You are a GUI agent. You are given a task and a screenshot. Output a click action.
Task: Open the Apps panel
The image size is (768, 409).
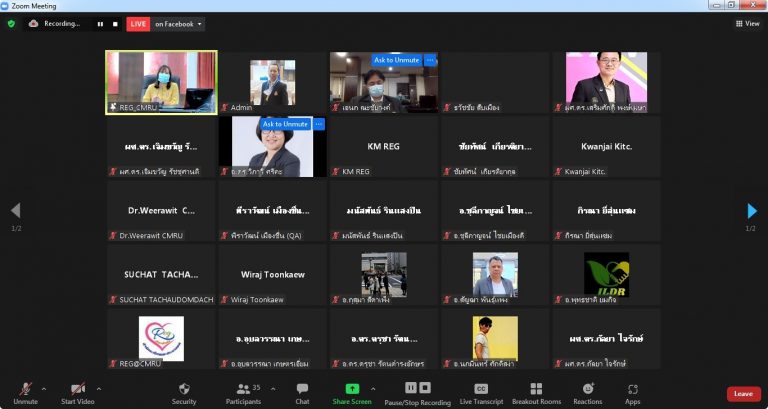click(633, 392)
